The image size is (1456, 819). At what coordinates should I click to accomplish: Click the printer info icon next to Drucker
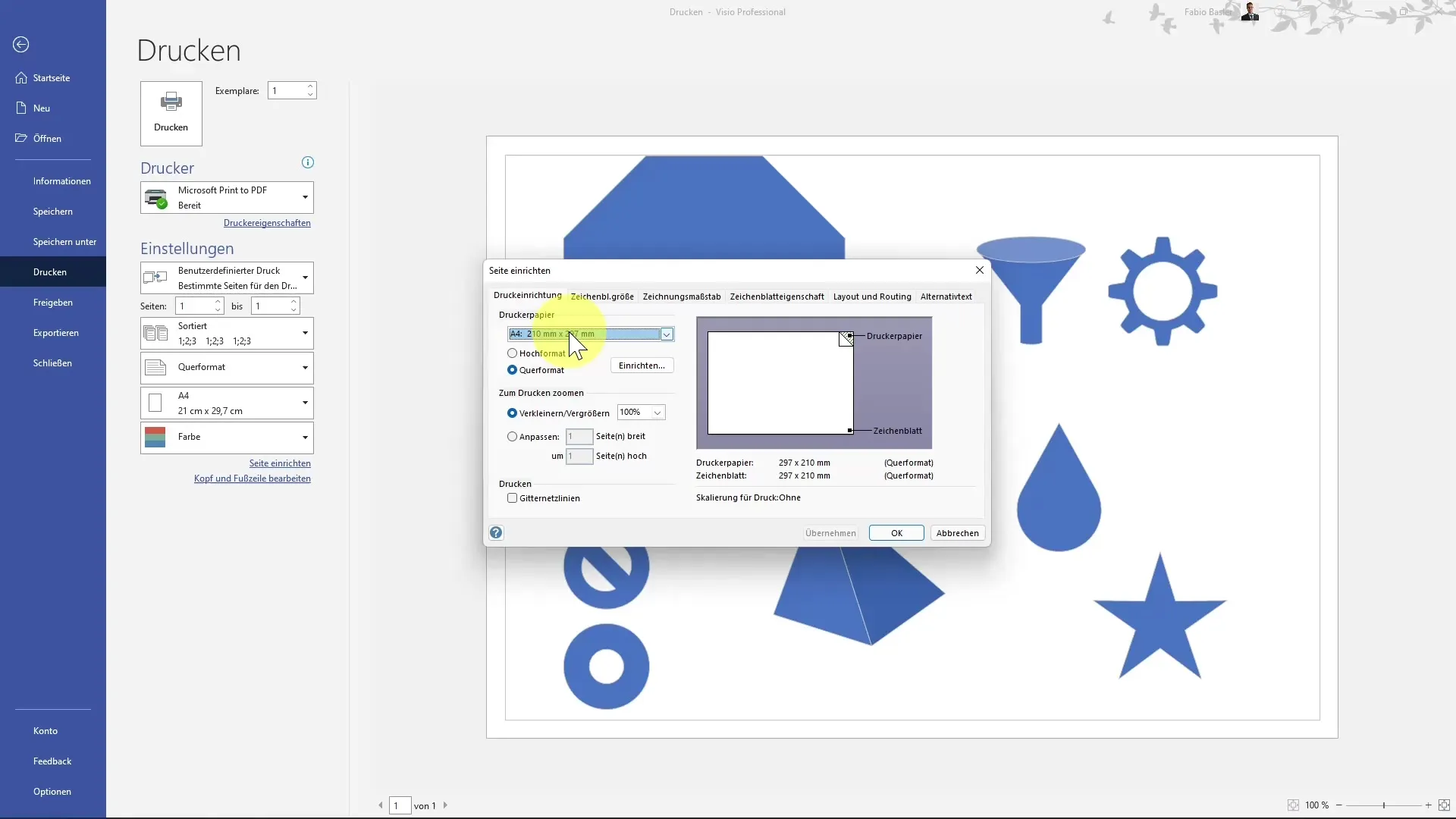[308, 162]
